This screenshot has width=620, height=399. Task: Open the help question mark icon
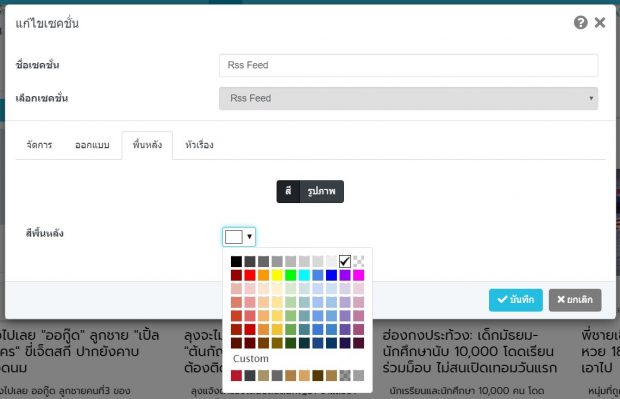click(580, 23)
